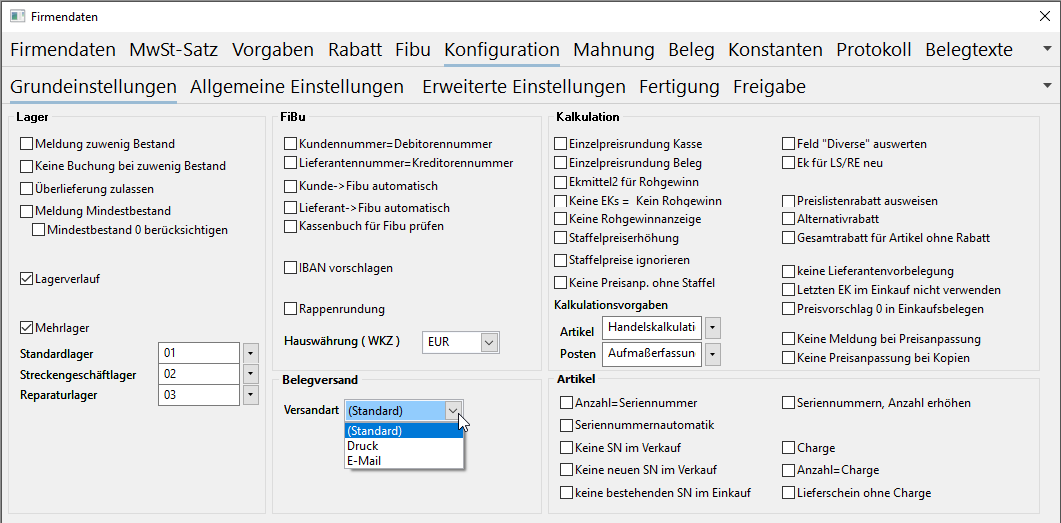Check Lieferschein ohne Charge

pos(788,493)
